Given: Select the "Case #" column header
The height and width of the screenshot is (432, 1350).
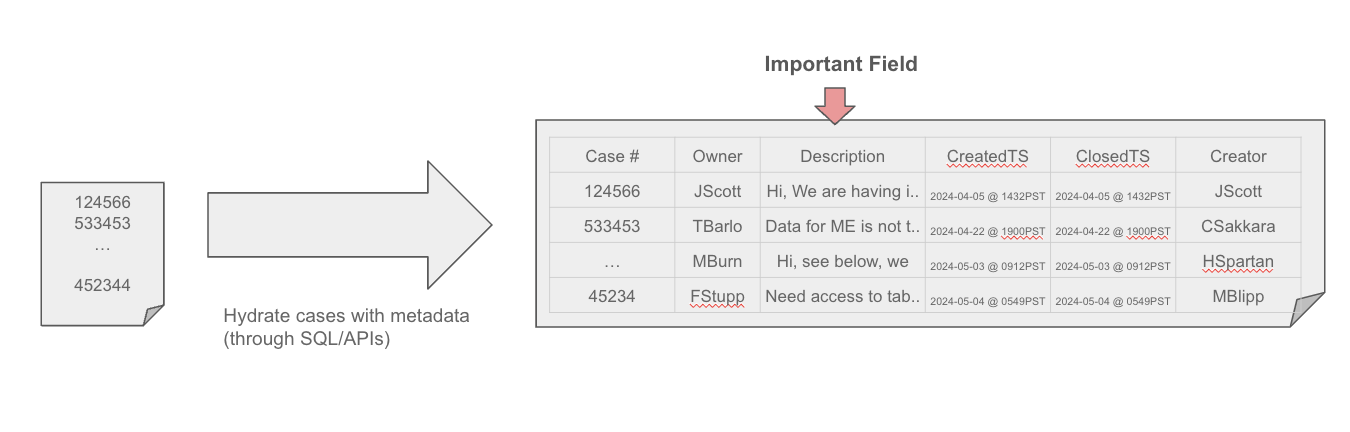Looking at the screenshot, I should pos(612,156).
